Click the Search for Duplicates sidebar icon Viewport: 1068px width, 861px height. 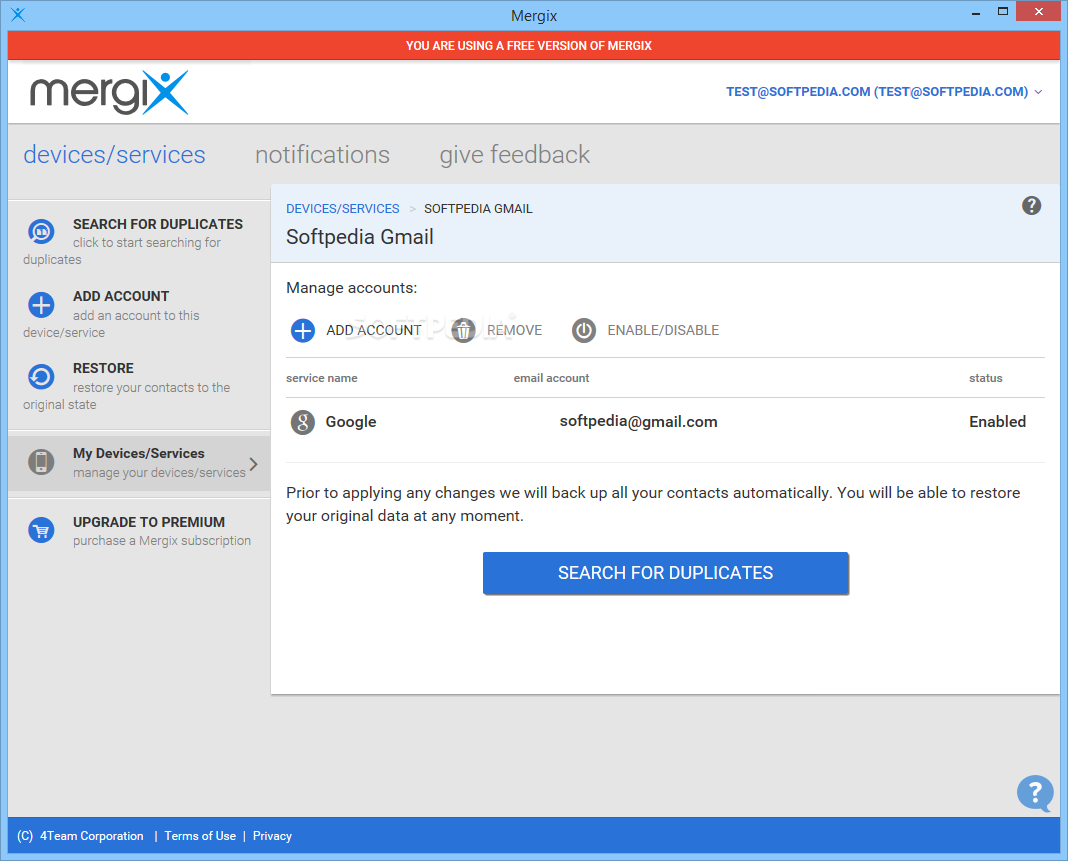(41, 232)
